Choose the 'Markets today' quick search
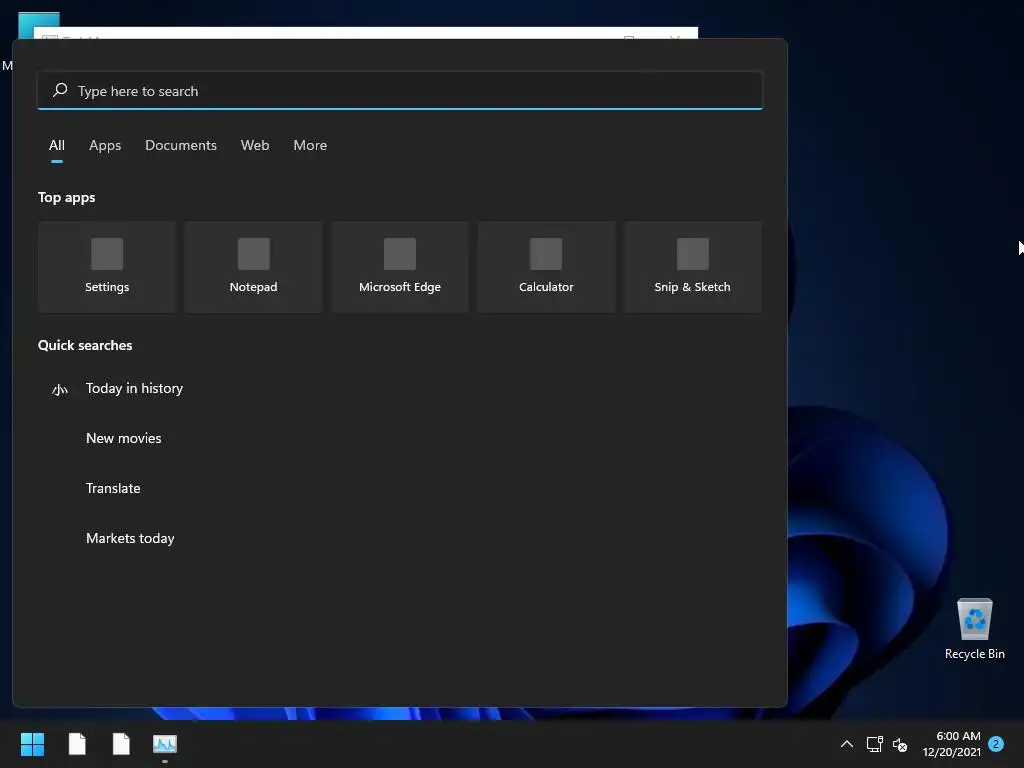 coord(130,539)
